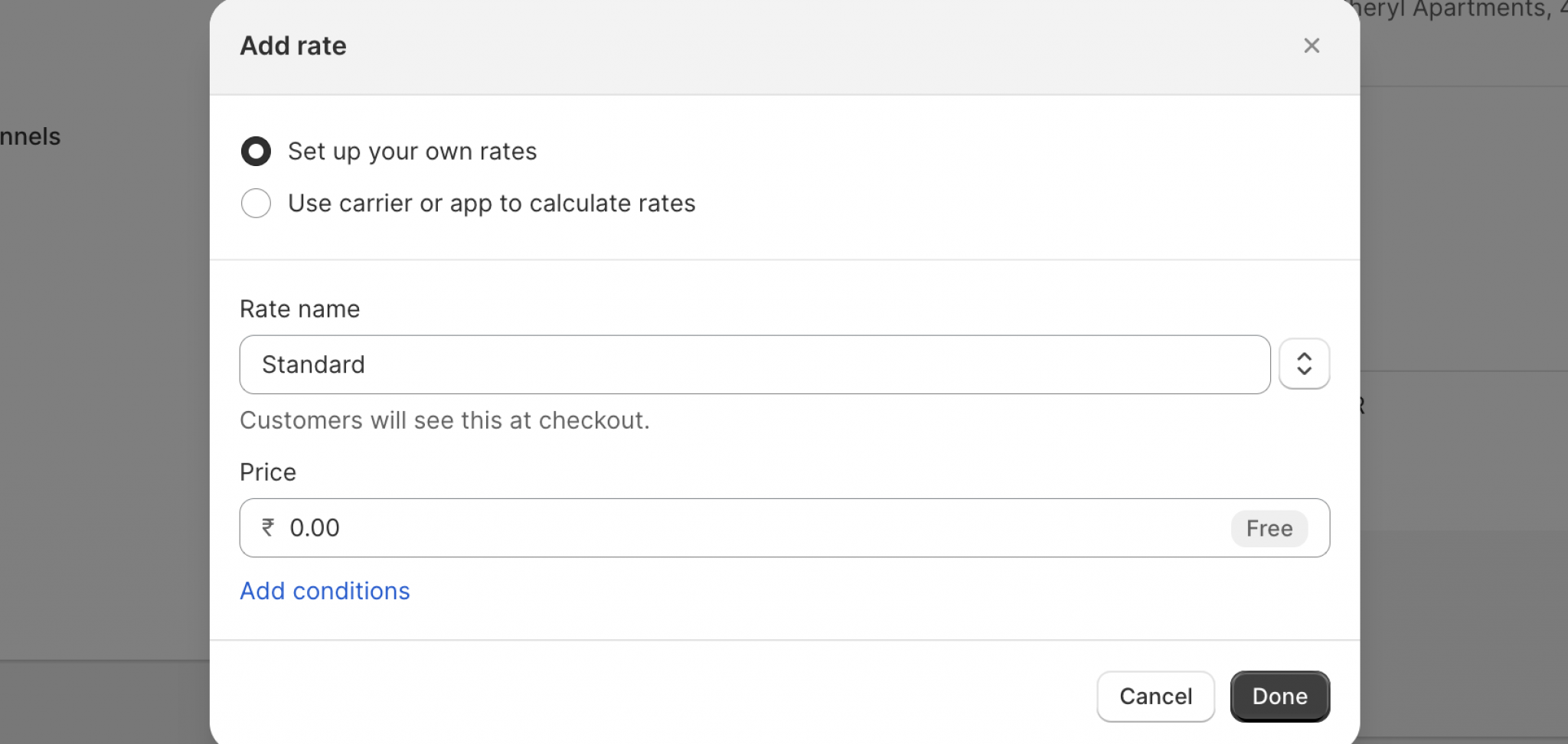Select the "Set up your own rates" radio button
Screen dimensions: 1568x744
point(256,152)
